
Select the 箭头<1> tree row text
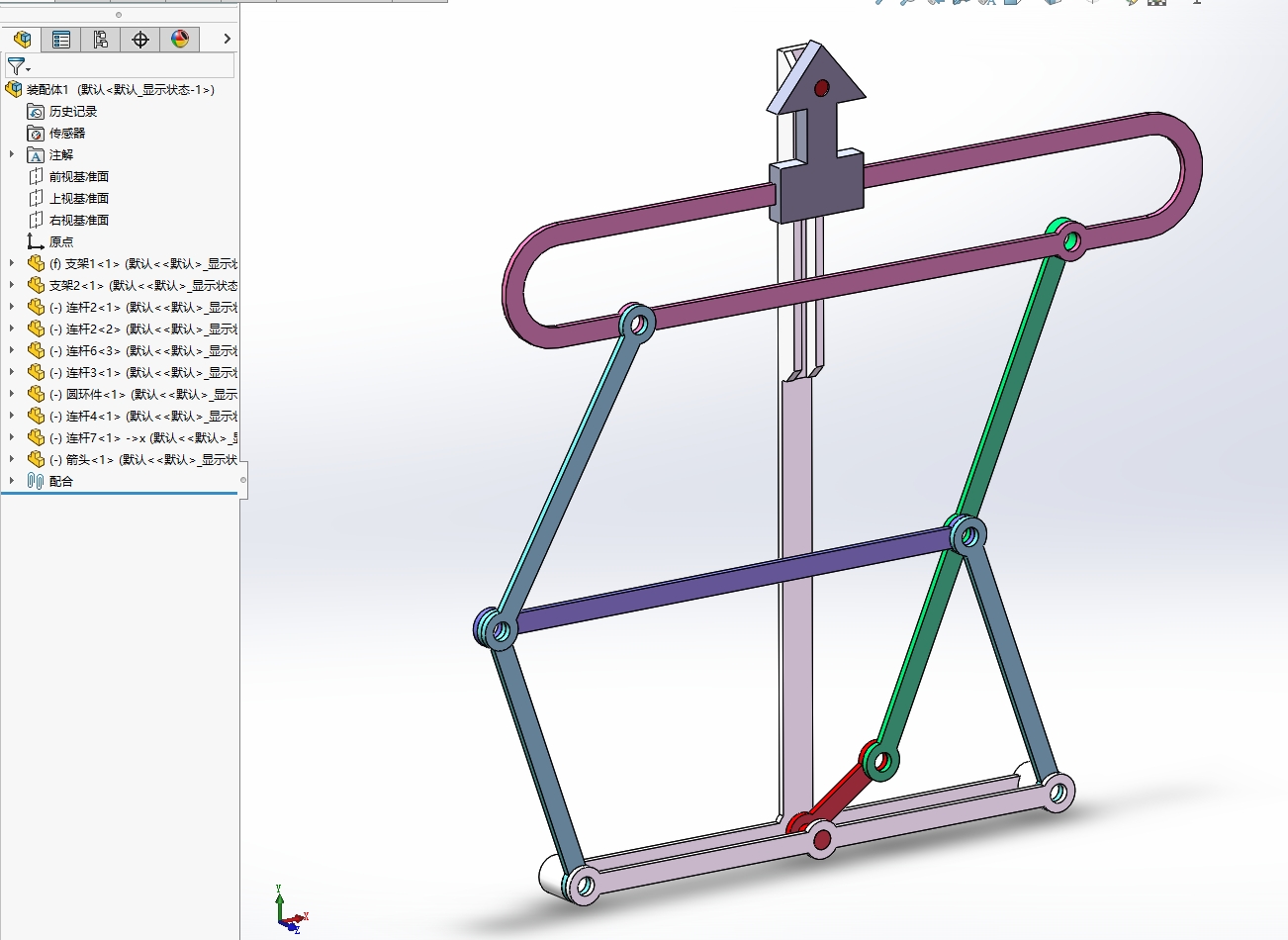[x=143, y=459]
